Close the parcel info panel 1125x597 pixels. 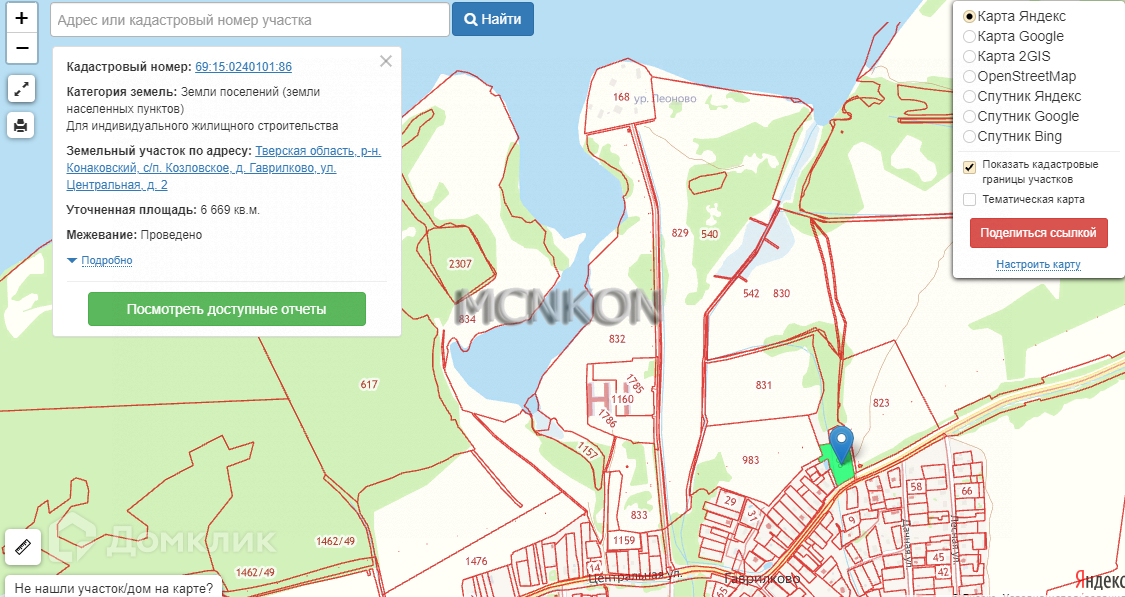pos(386,62)
